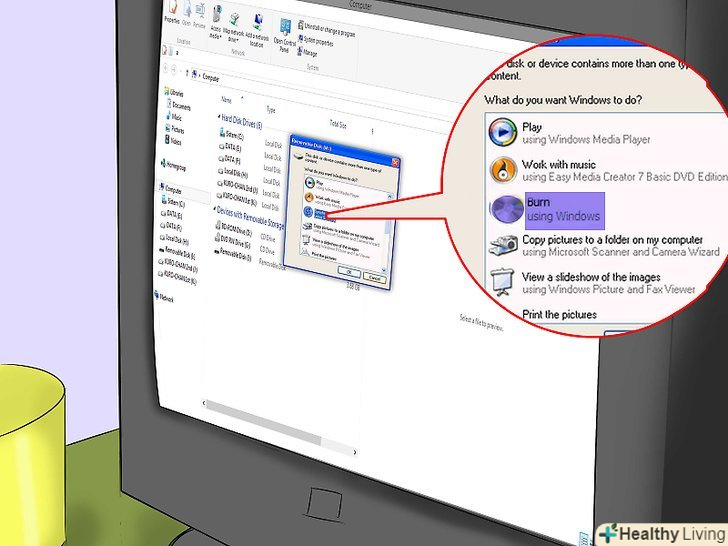This screenshot has height=546, width=728.
Task: Click the Explorer Forward arrow
Action: [x=175, y=70]
